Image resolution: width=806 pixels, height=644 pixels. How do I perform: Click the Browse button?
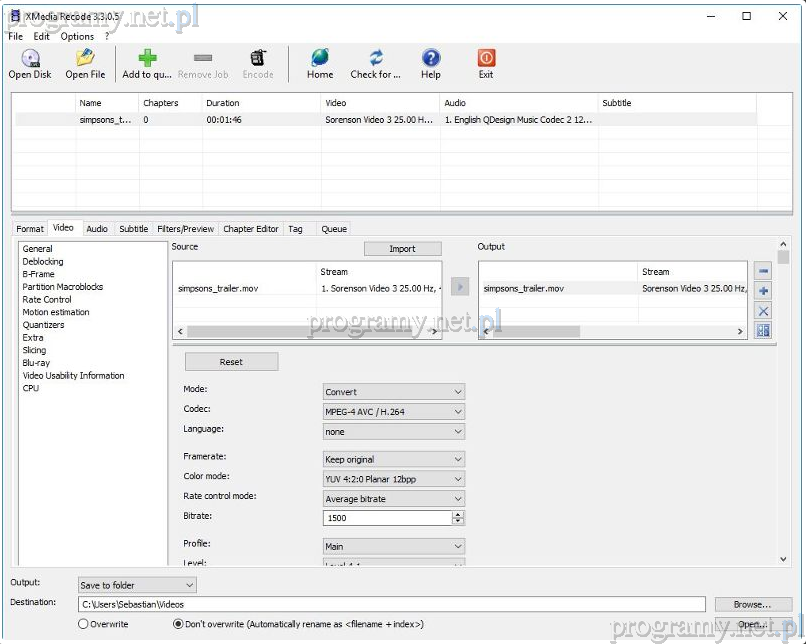pyautogui.click(x=752, y=604)
